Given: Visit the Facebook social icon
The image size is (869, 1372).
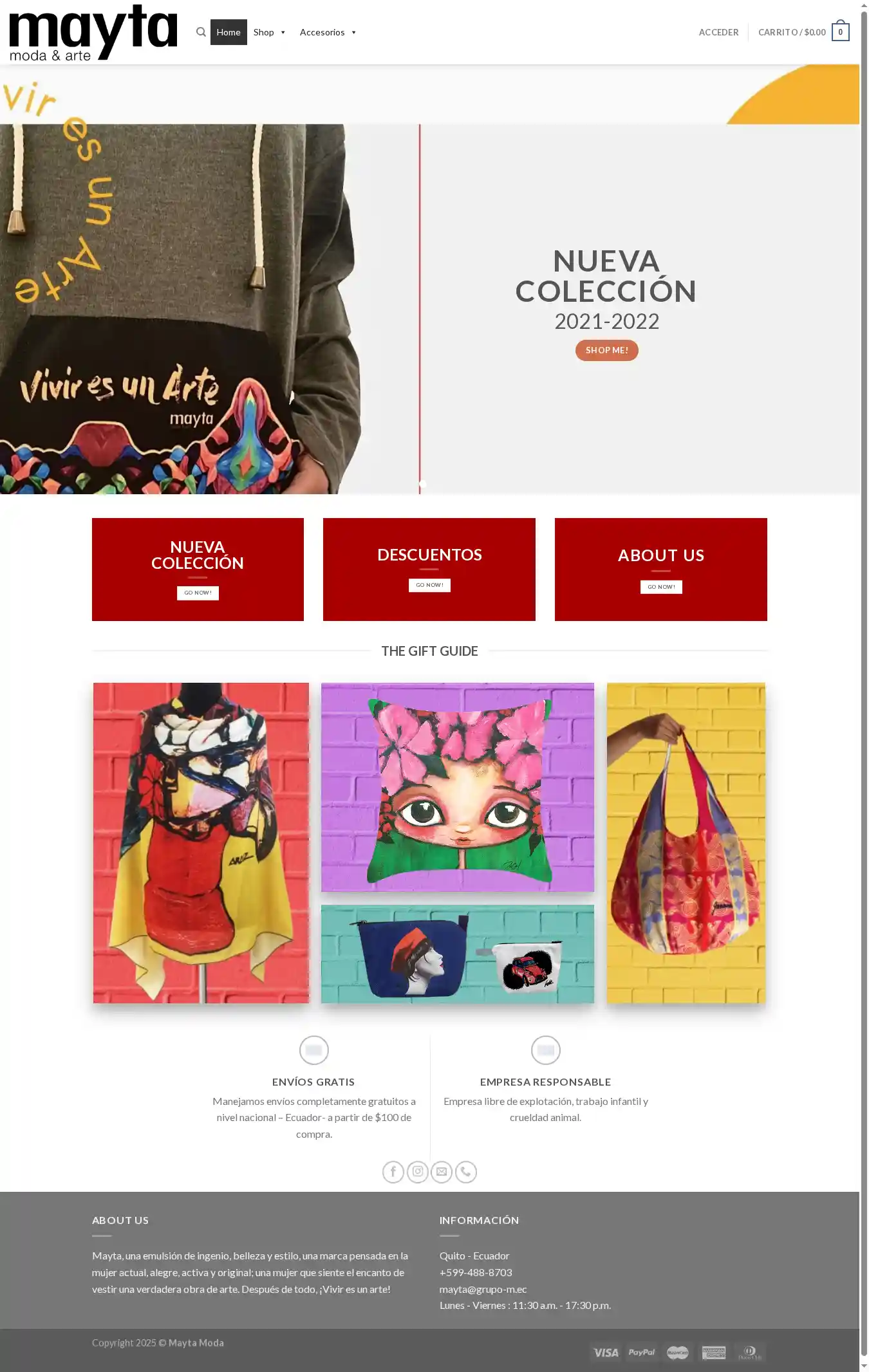Looking at the screenshot, I should pos(393,1172).
